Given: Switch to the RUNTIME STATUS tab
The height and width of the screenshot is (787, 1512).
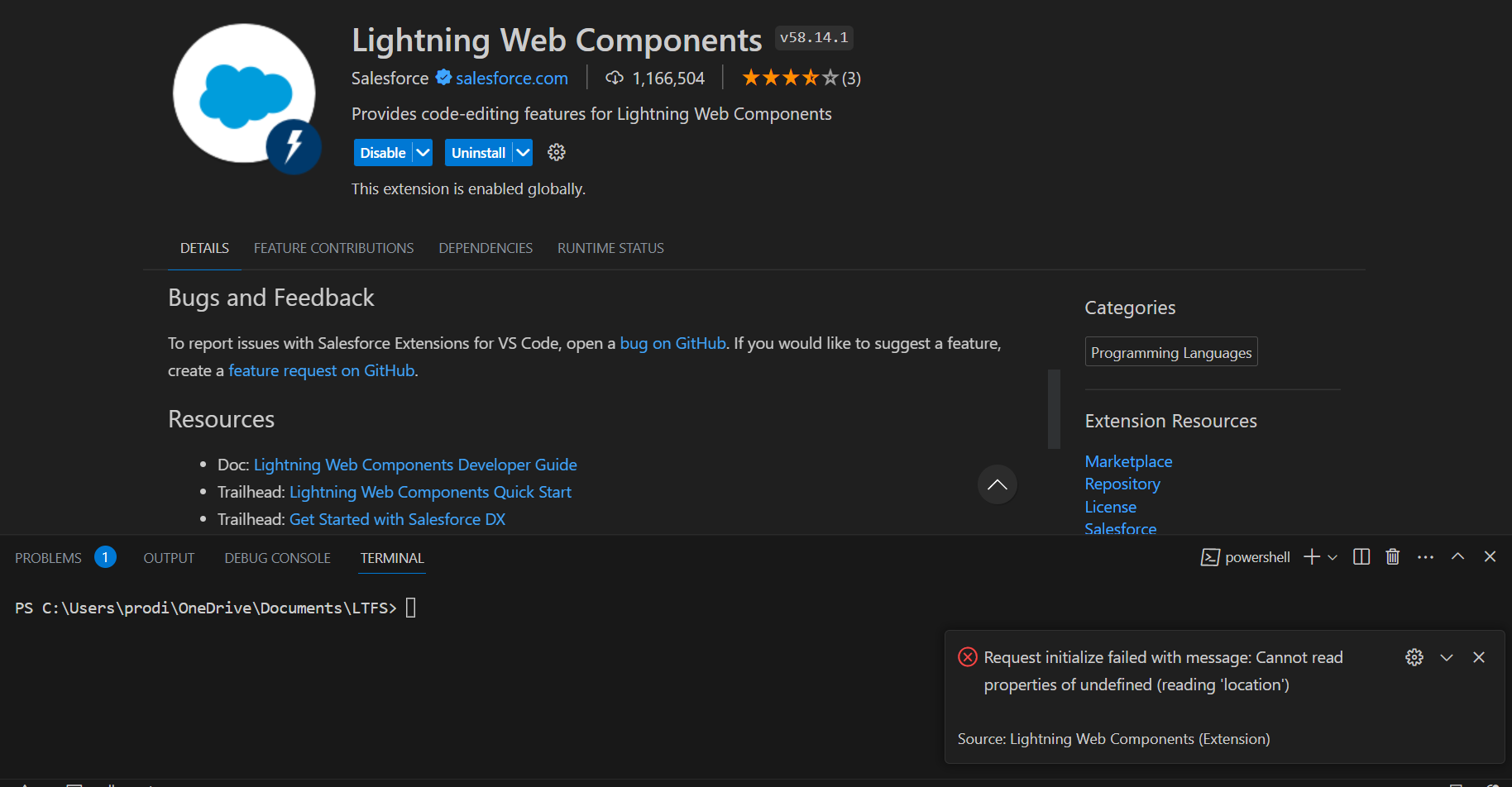Looking at the screenshot, I should (x=610, y=247).
